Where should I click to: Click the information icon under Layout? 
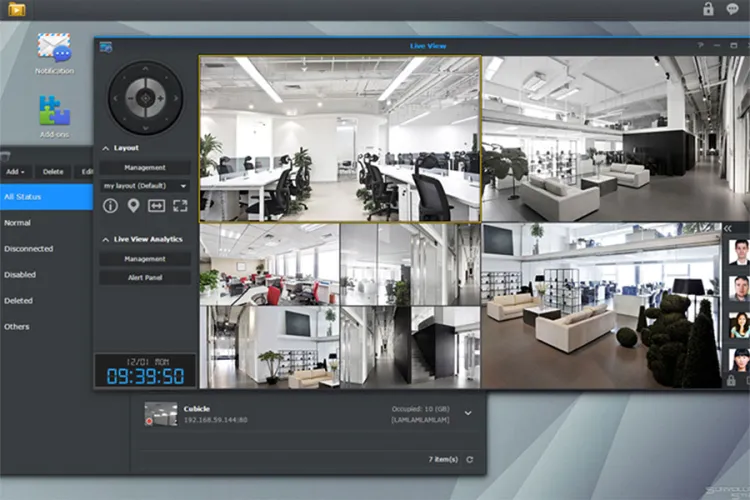click(110, 206)
